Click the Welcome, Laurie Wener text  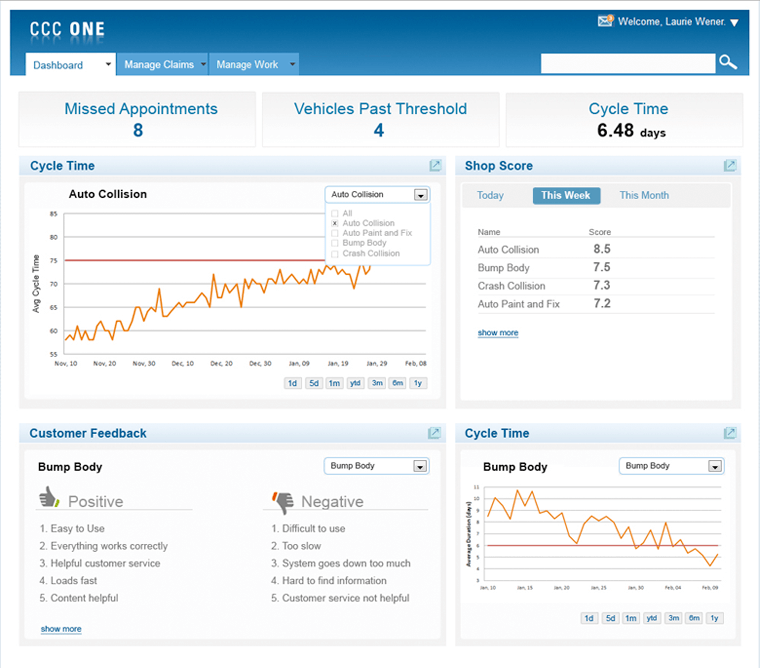[x=672, y=22]
